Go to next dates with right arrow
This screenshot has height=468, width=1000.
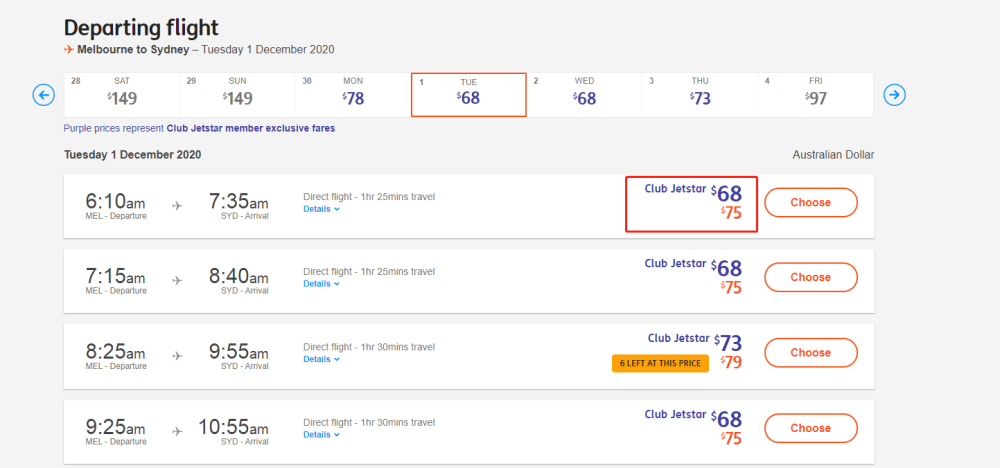[894, 96]
